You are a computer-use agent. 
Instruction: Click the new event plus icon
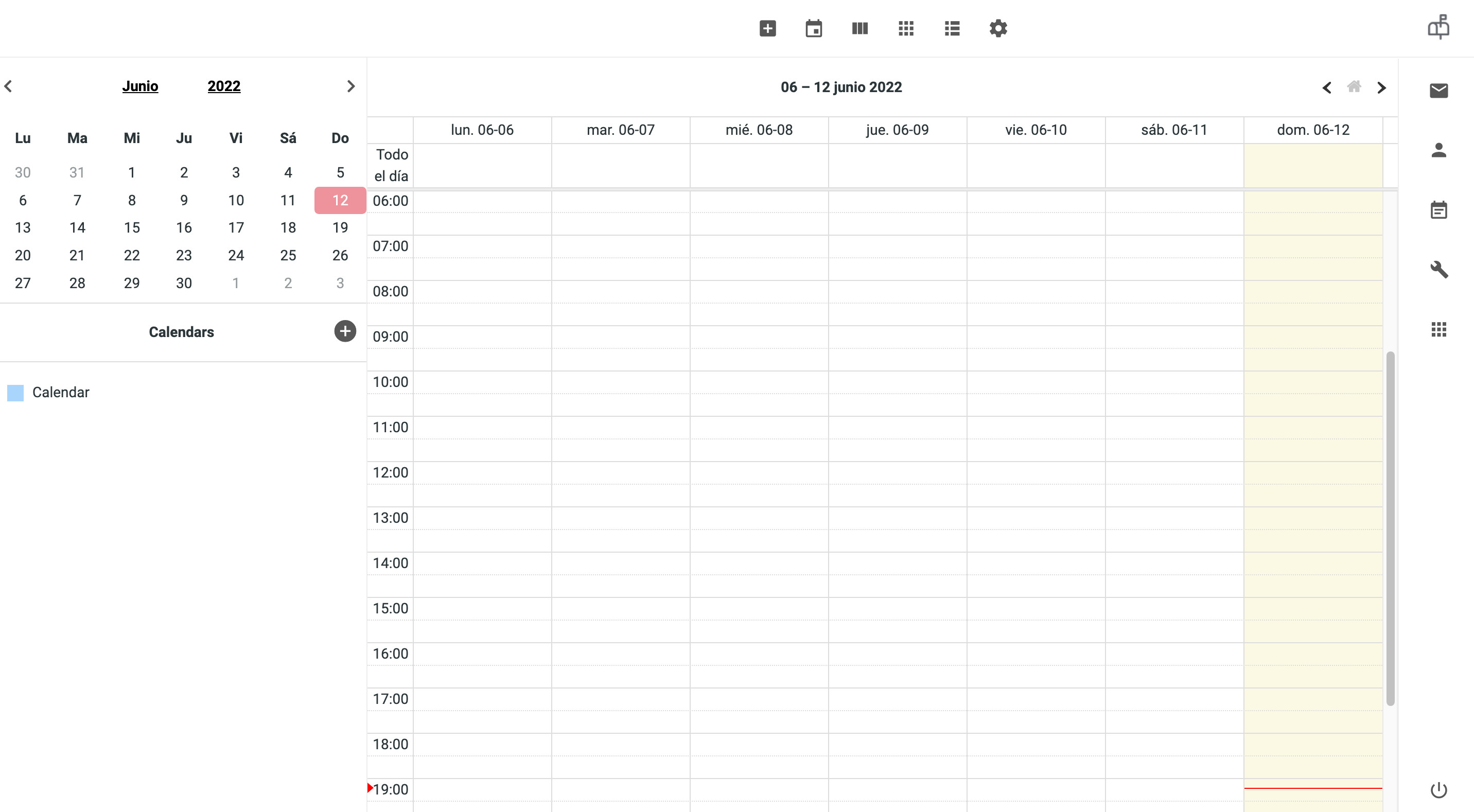767,28
